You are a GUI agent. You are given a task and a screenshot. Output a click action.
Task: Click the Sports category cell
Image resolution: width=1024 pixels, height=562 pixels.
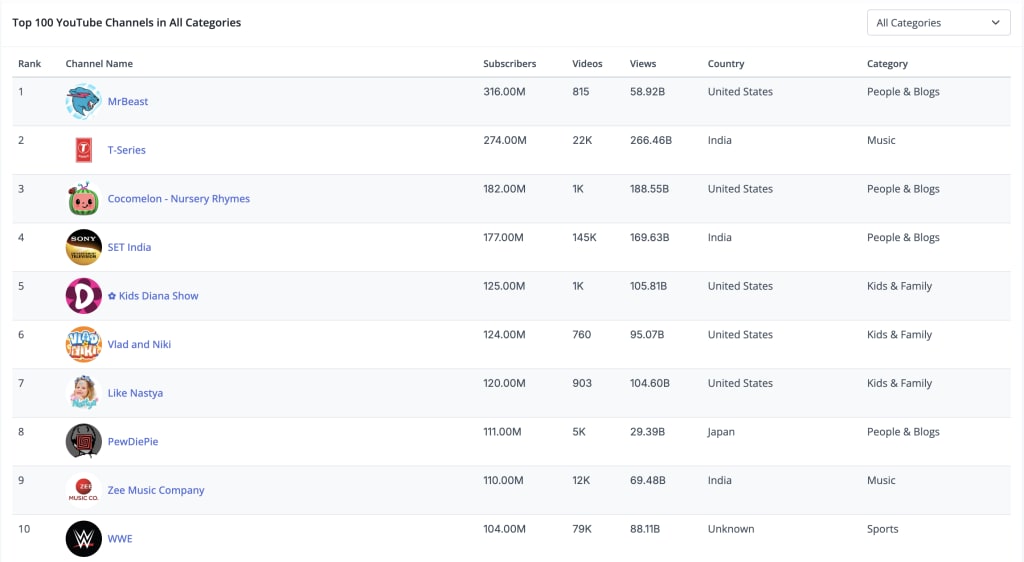pos(882,529)
